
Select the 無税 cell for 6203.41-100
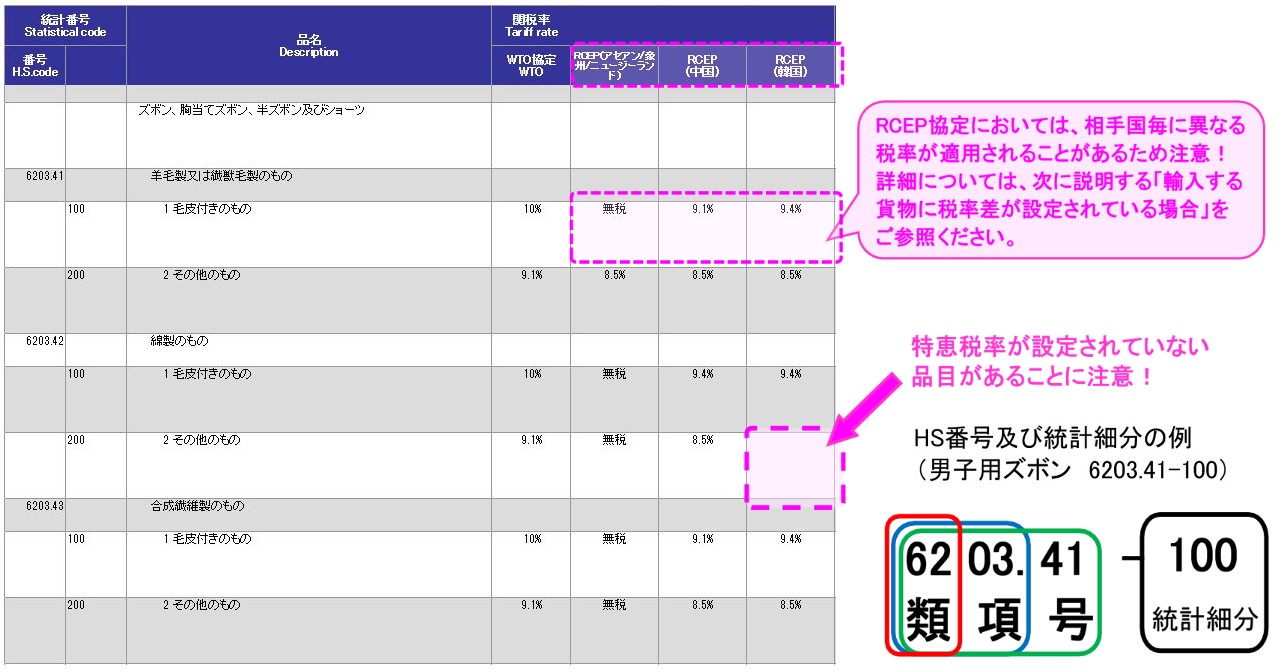coord(615,210)
